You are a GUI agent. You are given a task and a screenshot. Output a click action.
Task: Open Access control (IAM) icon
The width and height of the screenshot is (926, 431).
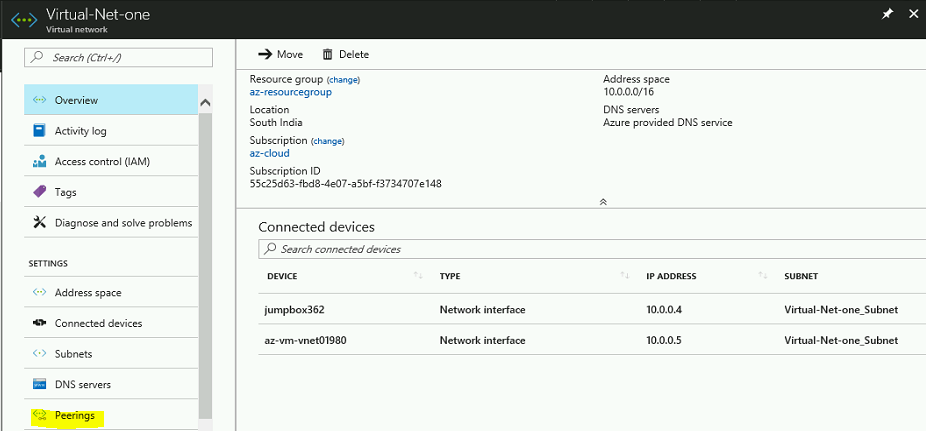[x=39, y=162]
